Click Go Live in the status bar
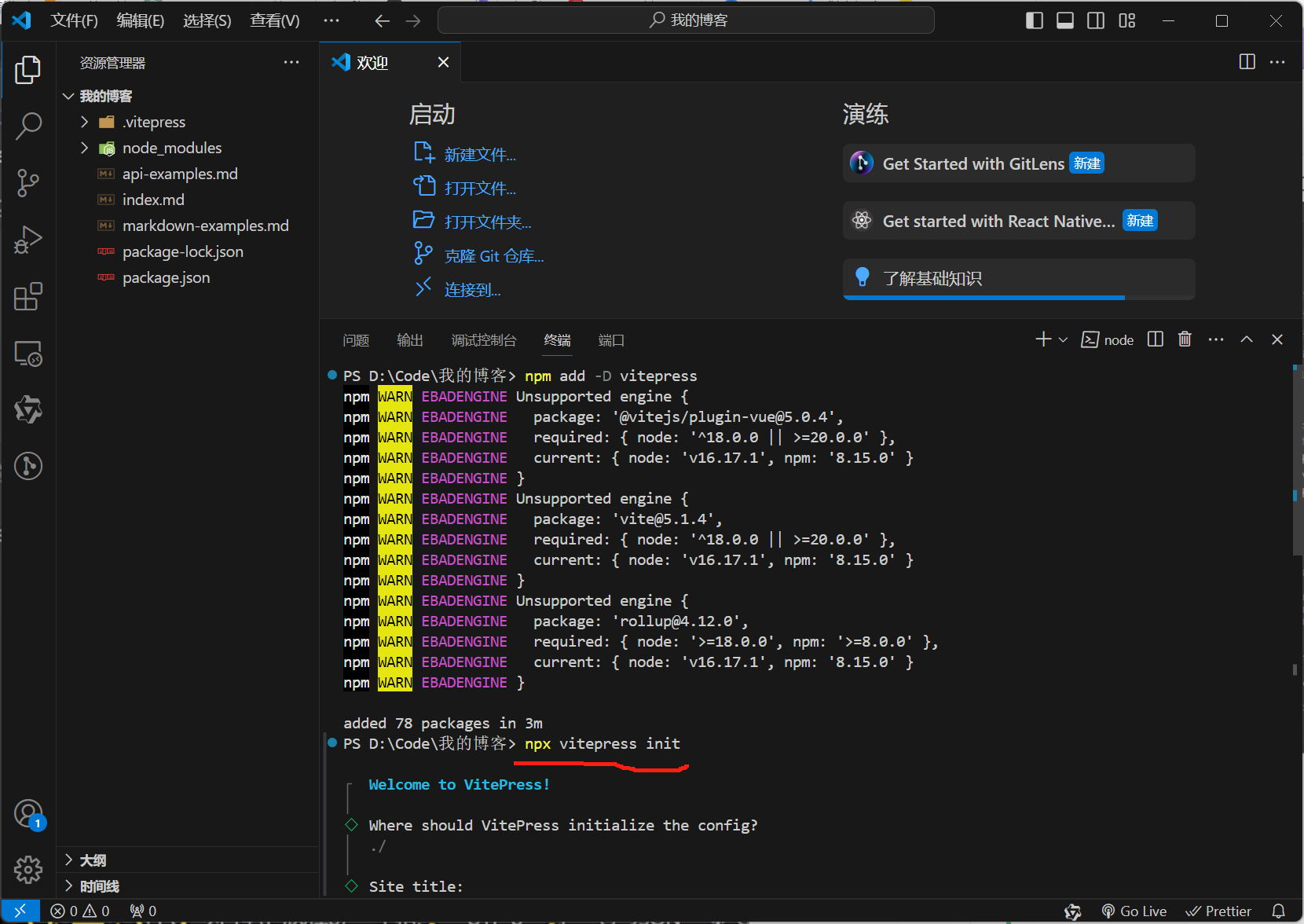 [1134, 911]
